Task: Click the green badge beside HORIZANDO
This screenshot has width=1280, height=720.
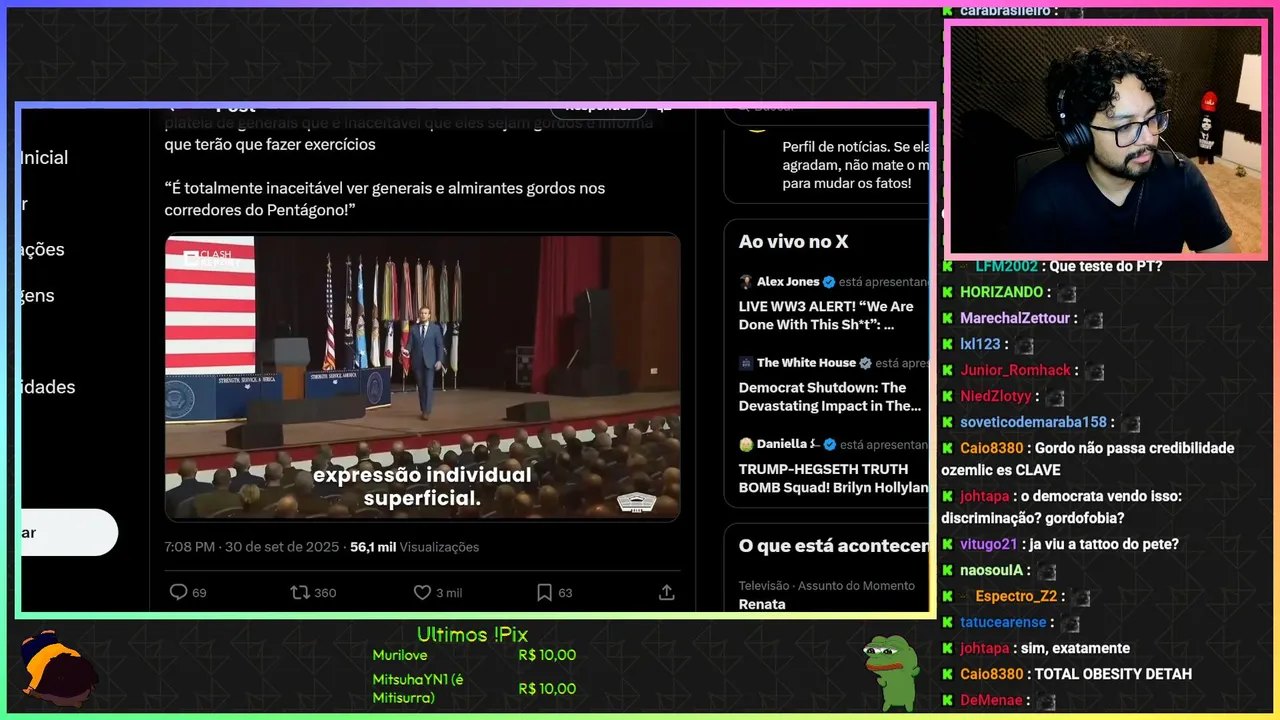Action: [948, 292]
